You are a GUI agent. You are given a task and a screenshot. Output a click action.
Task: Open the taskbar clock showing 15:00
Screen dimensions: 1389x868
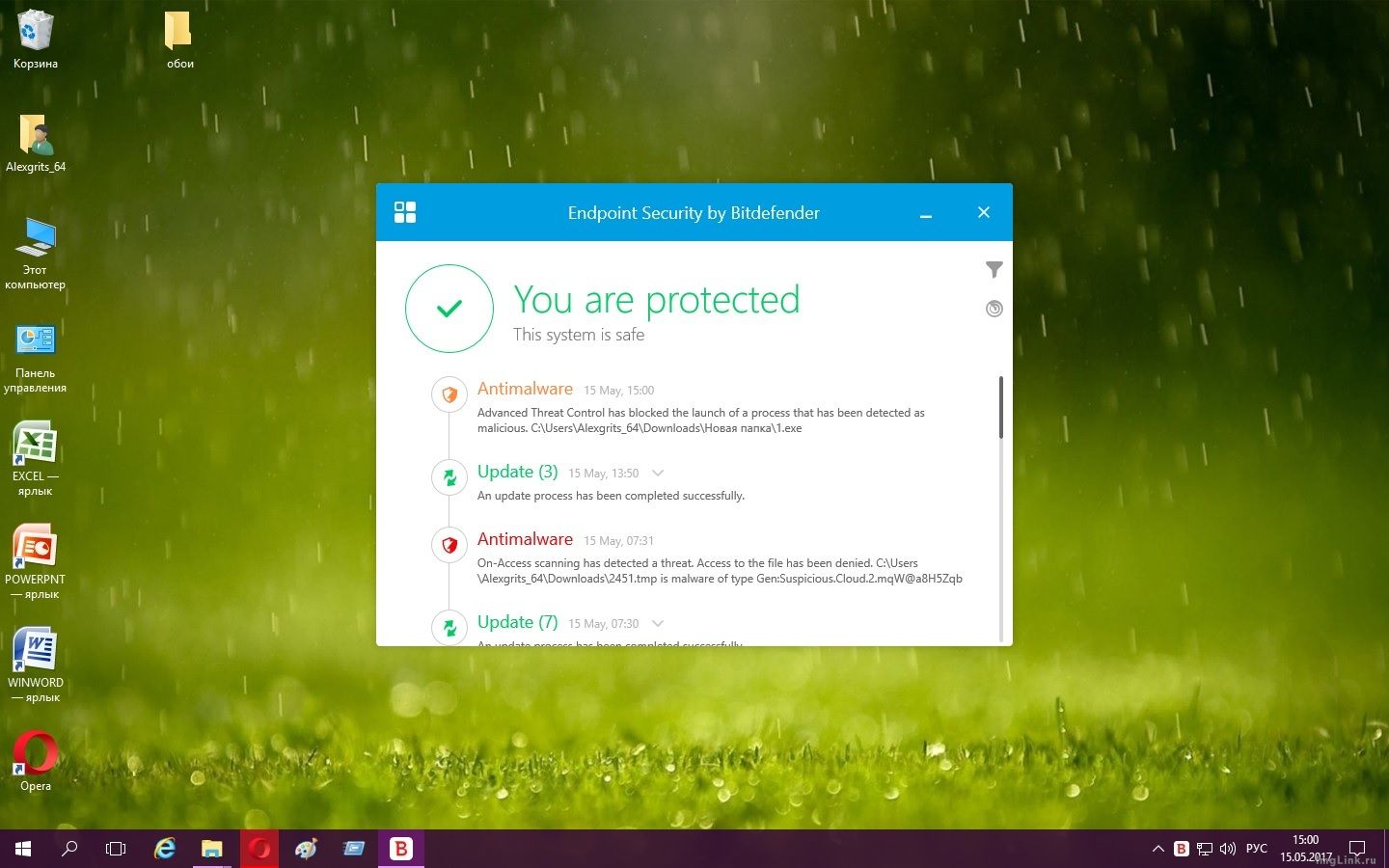coord(1305,849)
